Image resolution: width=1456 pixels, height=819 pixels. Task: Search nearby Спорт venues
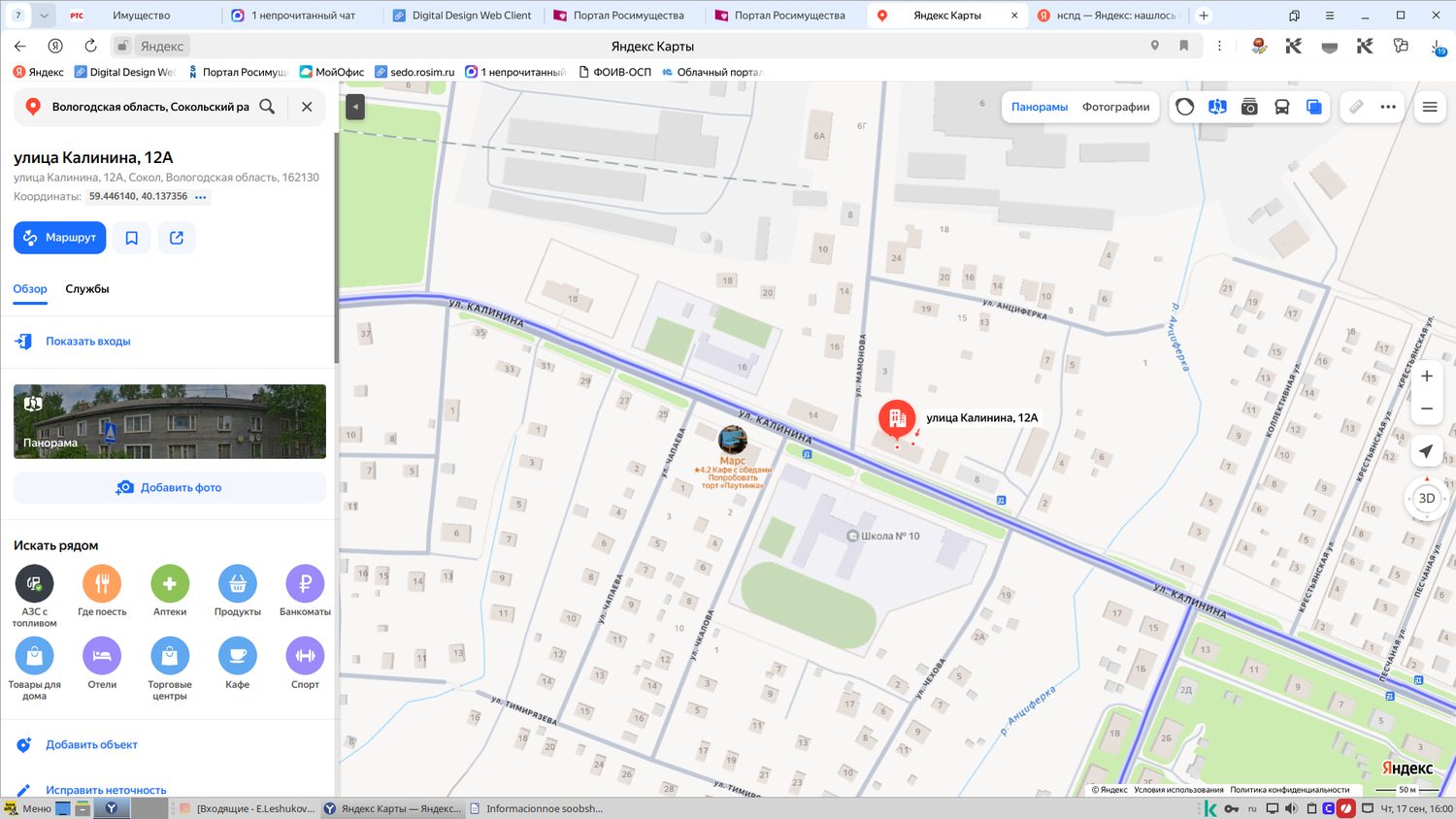[x=305, y=663]
